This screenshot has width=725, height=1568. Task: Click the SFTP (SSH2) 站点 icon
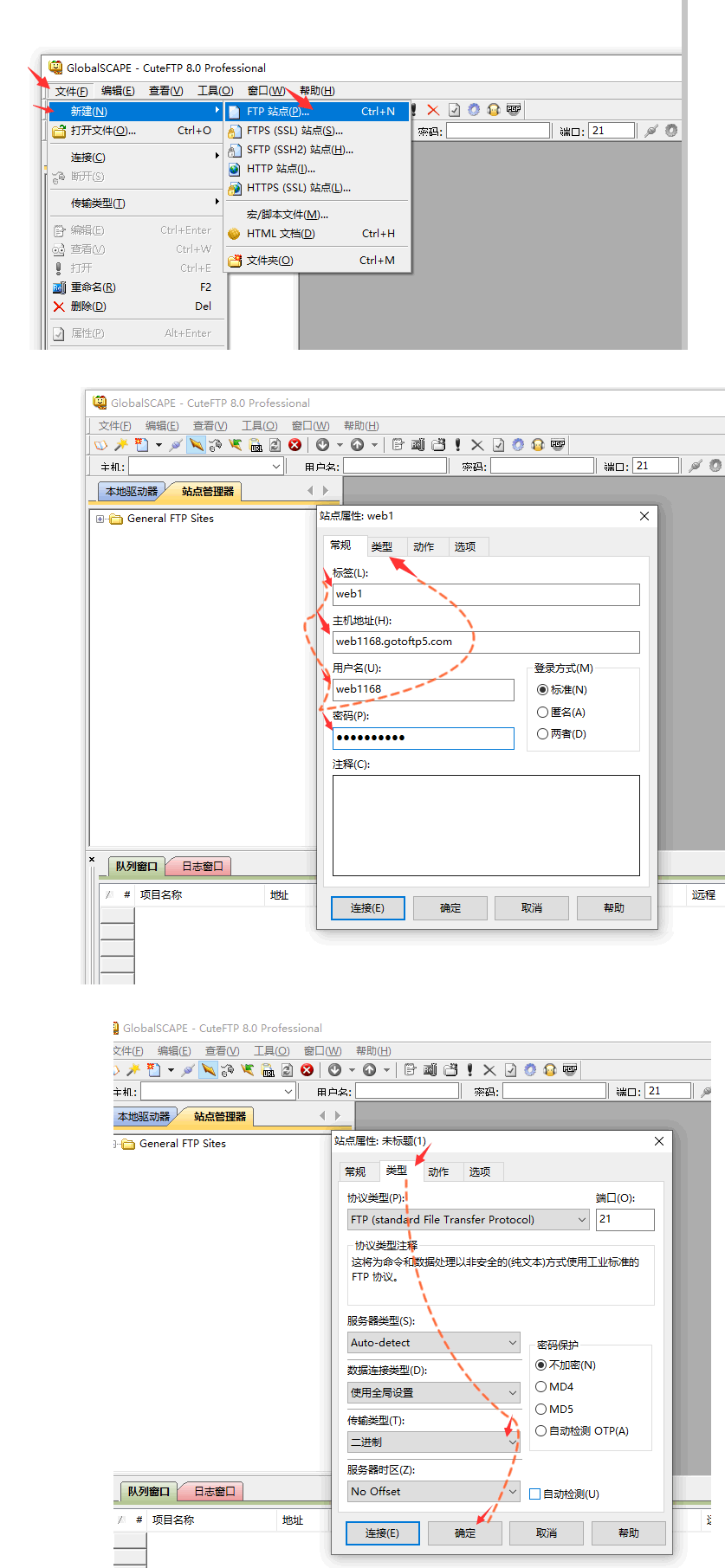click(x=234, y=150)
